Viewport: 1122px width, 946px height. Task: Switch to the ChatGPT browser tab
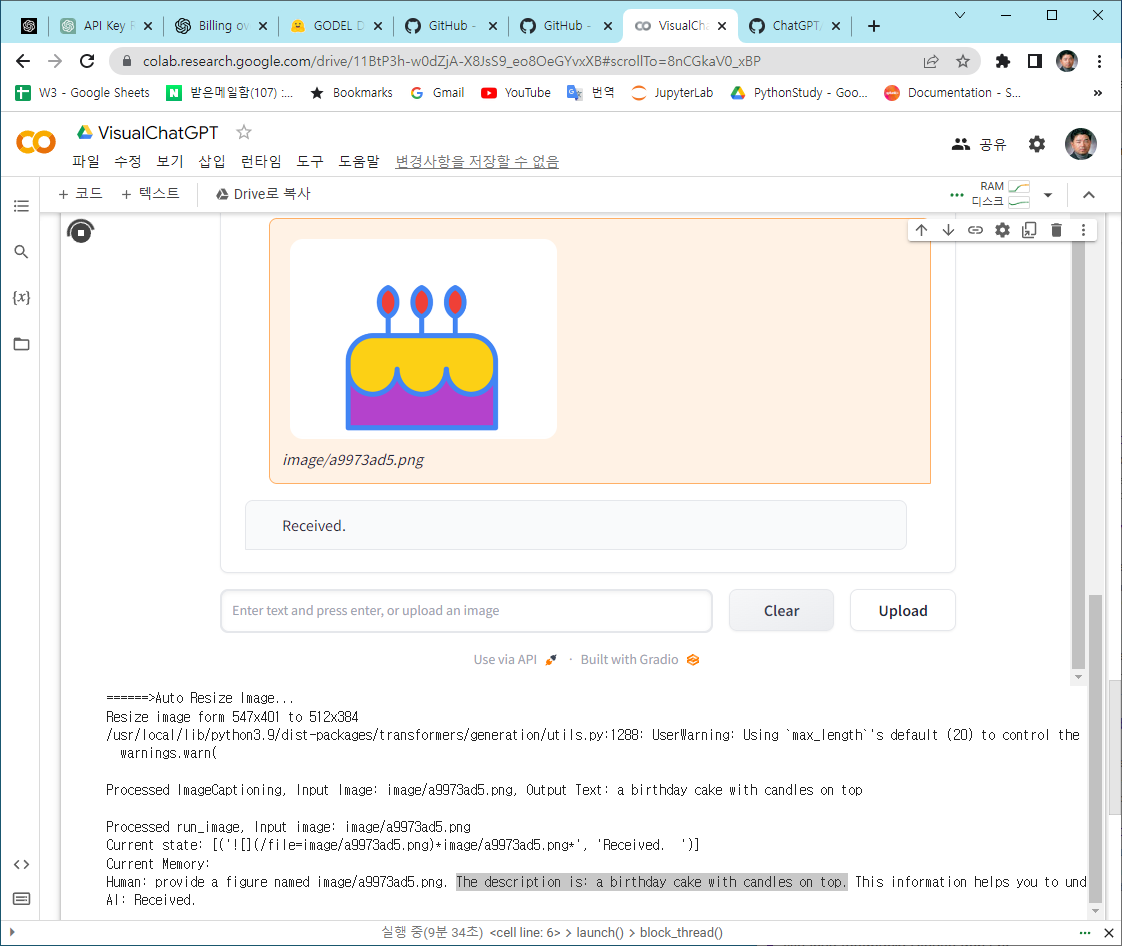coord(795,25)
